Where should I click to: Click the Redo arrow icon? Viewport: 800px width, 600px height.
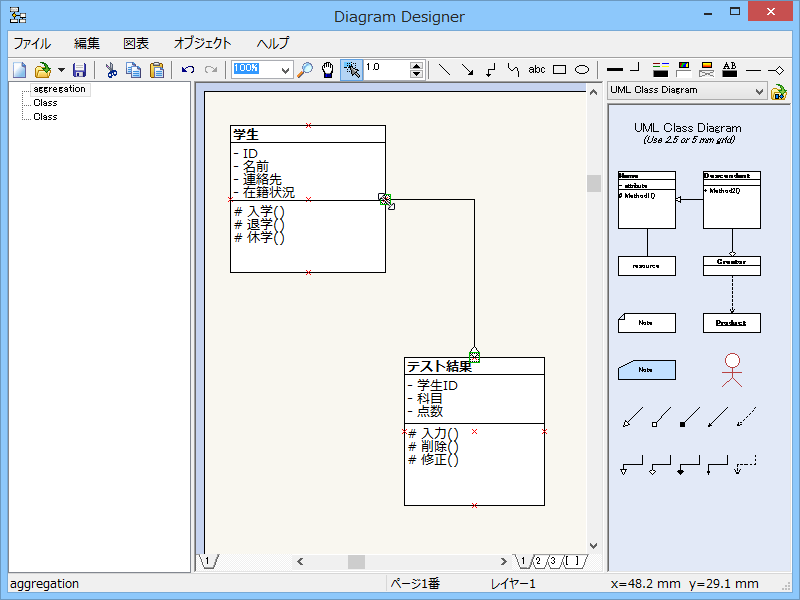tap(211, 70)
